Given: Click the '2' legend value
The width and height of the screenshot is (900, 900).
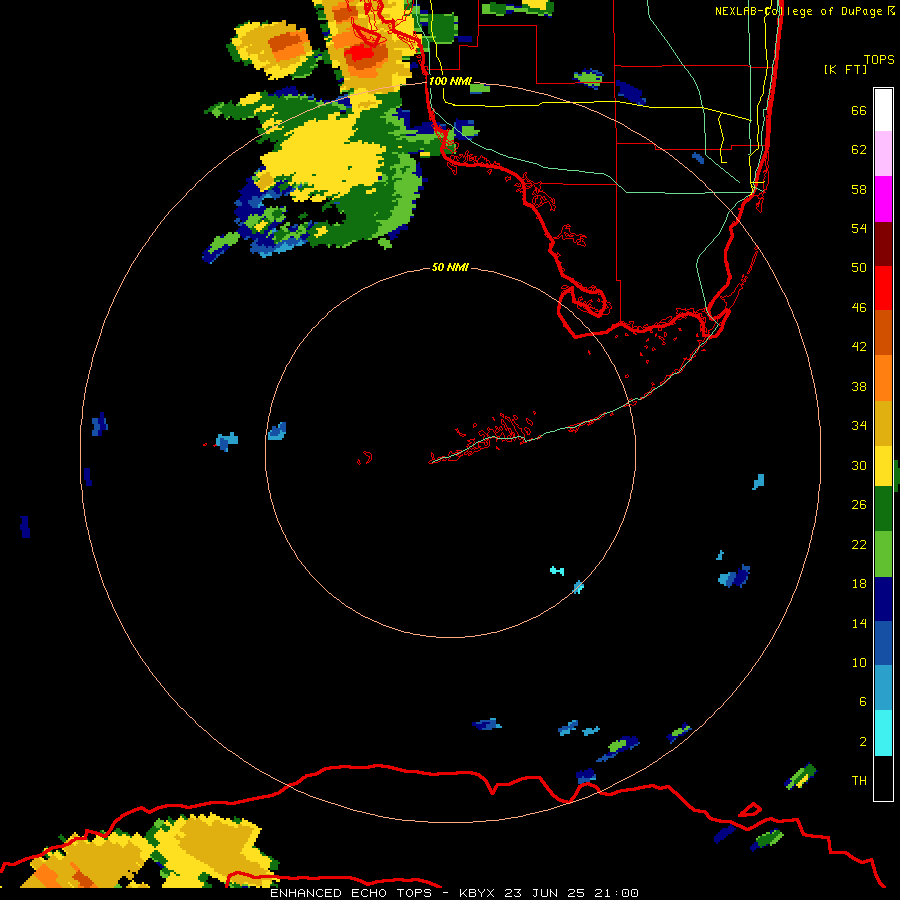Looking at the screenshot, I should (x=863, y=742).
